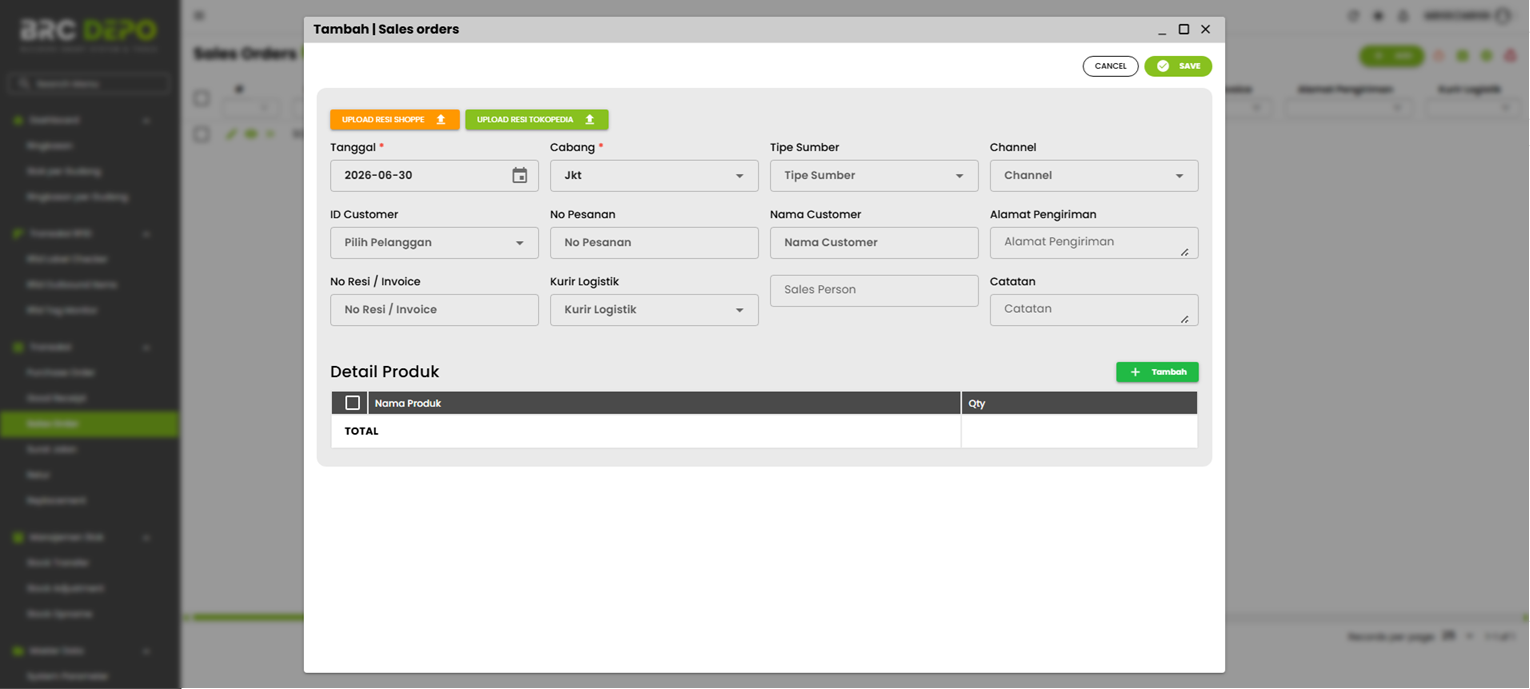Open the Tanggal calendar picker icon
The height and width of the screenshot is (689, 1530).
point(520,175)
